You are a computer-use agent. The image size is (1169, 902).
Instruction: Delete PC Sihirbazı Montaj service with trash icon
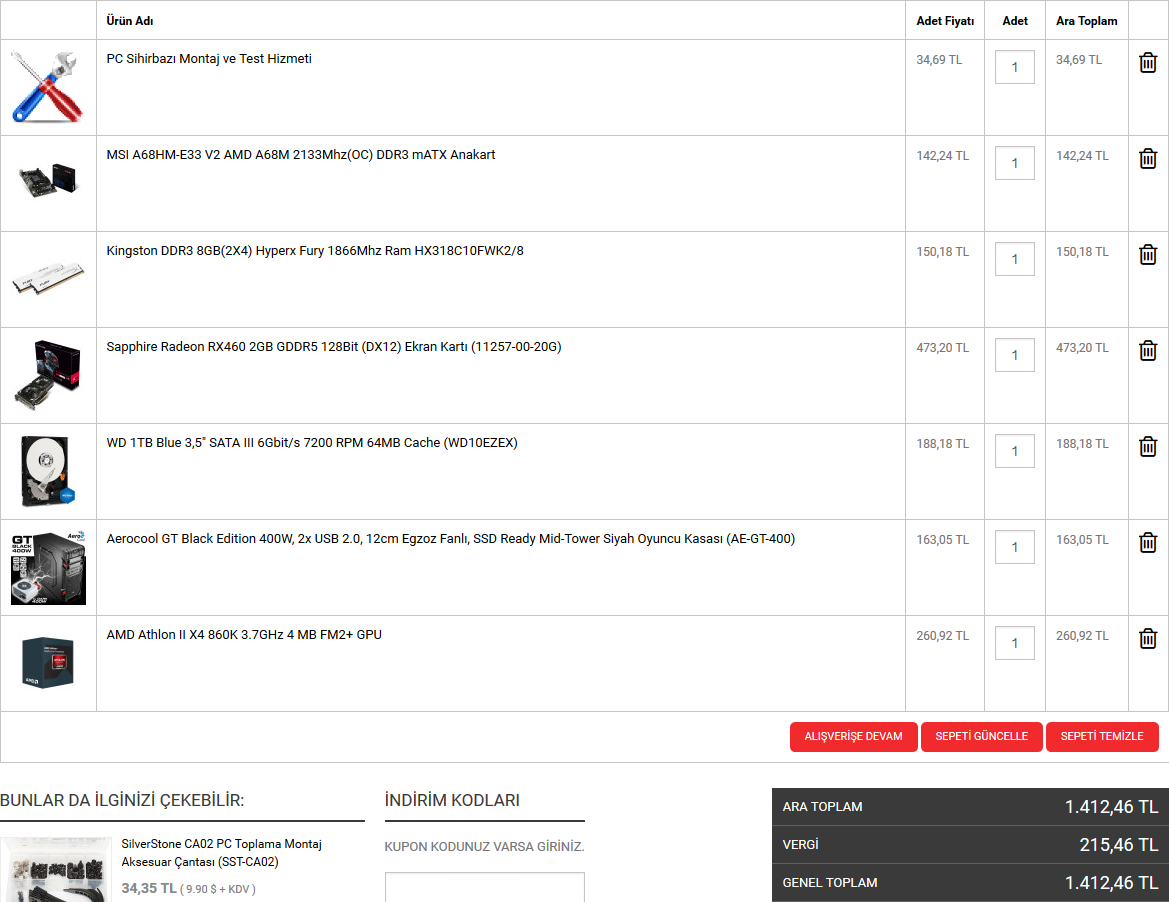(x=1147, y=63)
